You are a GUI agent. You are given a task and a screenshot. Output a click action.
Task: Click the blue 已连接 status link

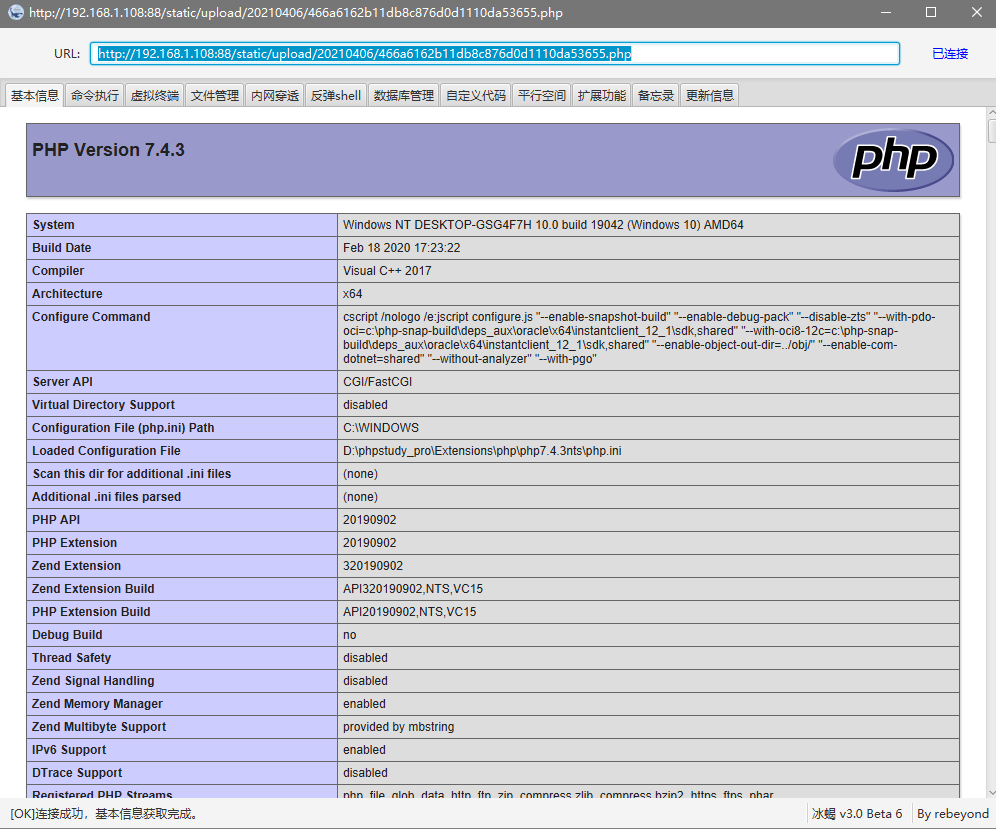click(950, 54)
